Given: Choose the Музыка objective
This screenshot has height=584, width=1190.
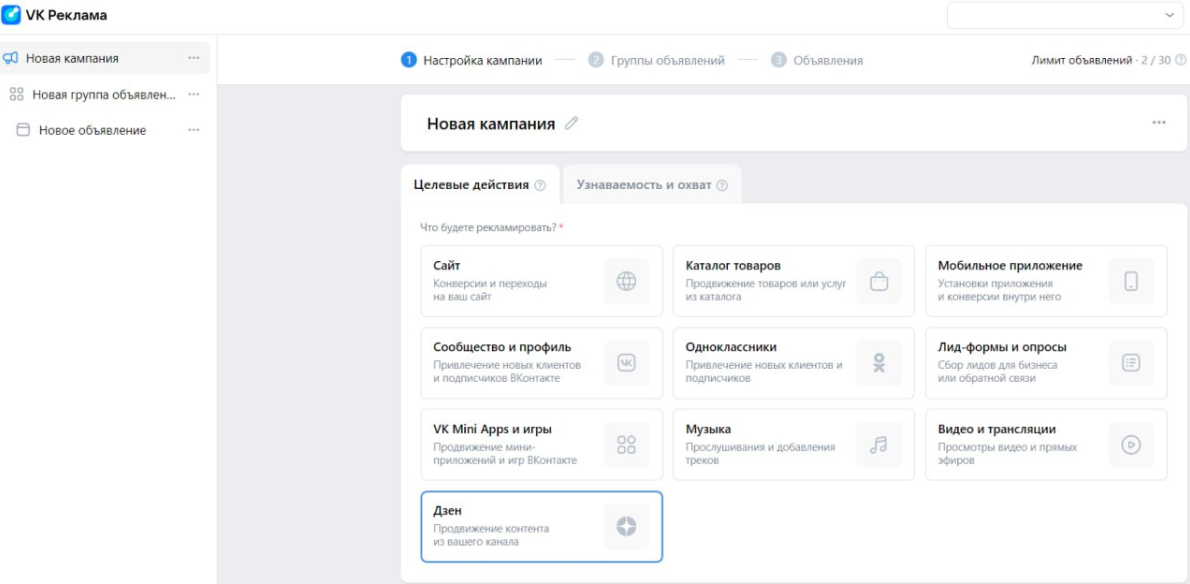Looking at the screenshot, I should coord(794,444).
